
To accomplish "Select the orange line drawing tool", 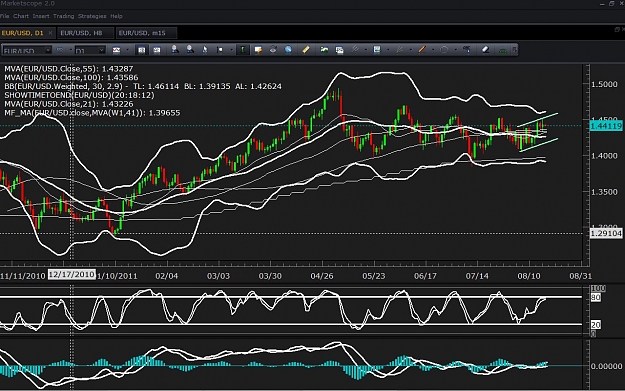I will 422,50.
